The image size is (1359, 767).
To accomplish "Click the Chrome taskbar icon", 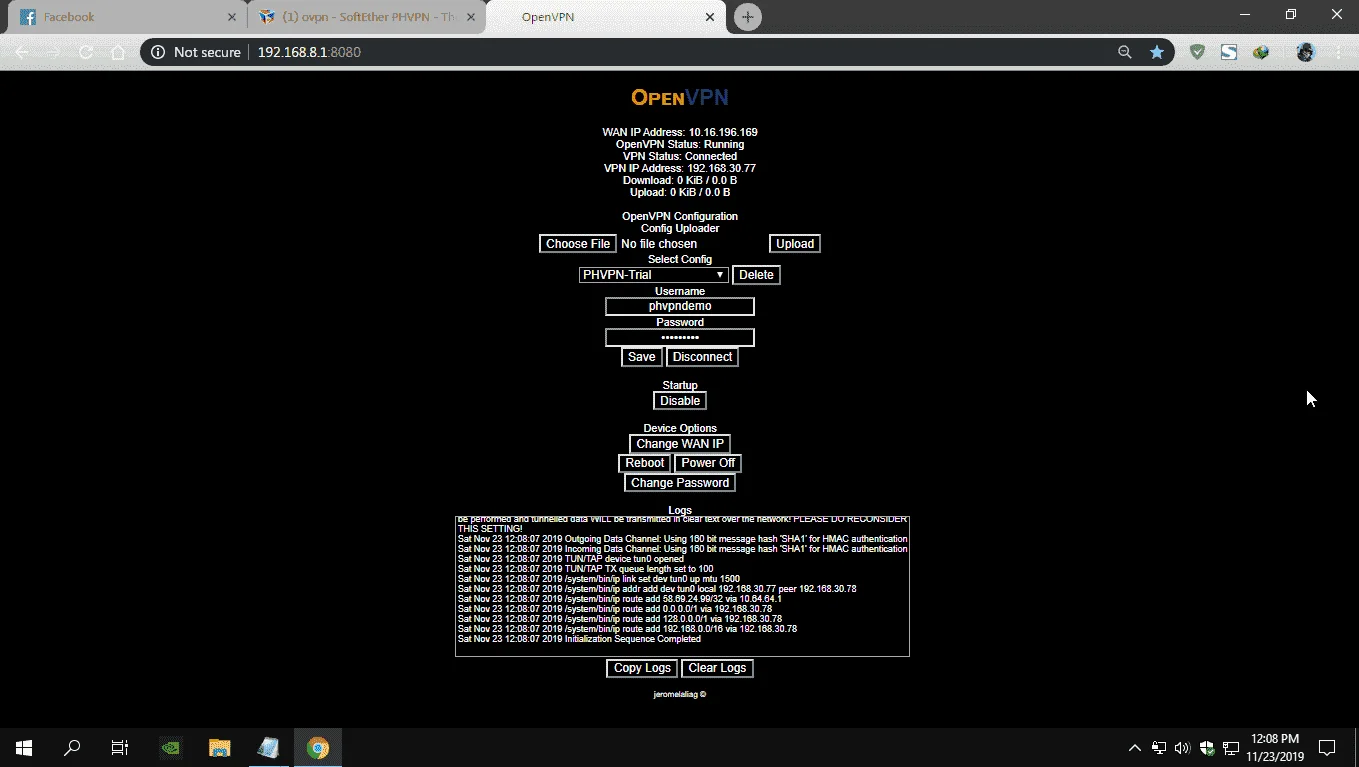I will 318,747.
